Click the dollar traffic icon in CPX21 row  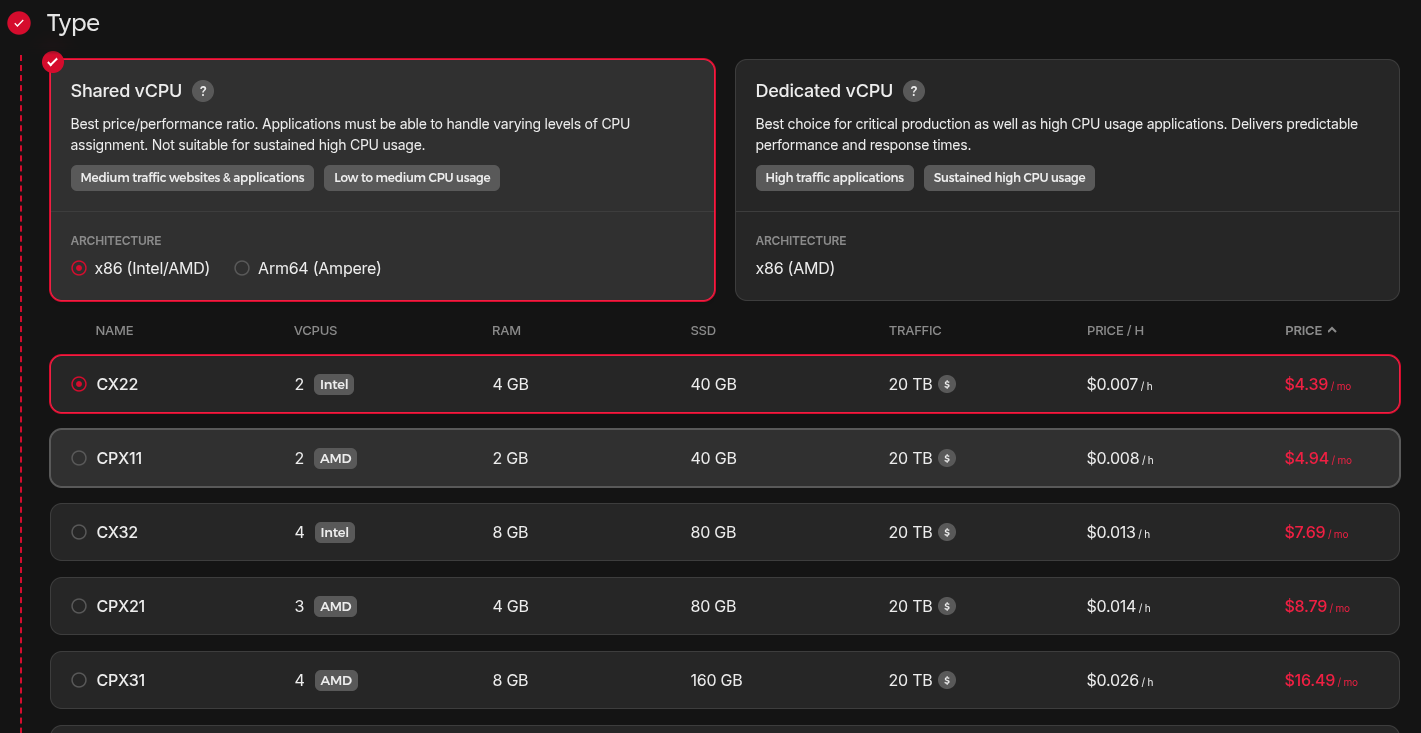pos(947,606)
